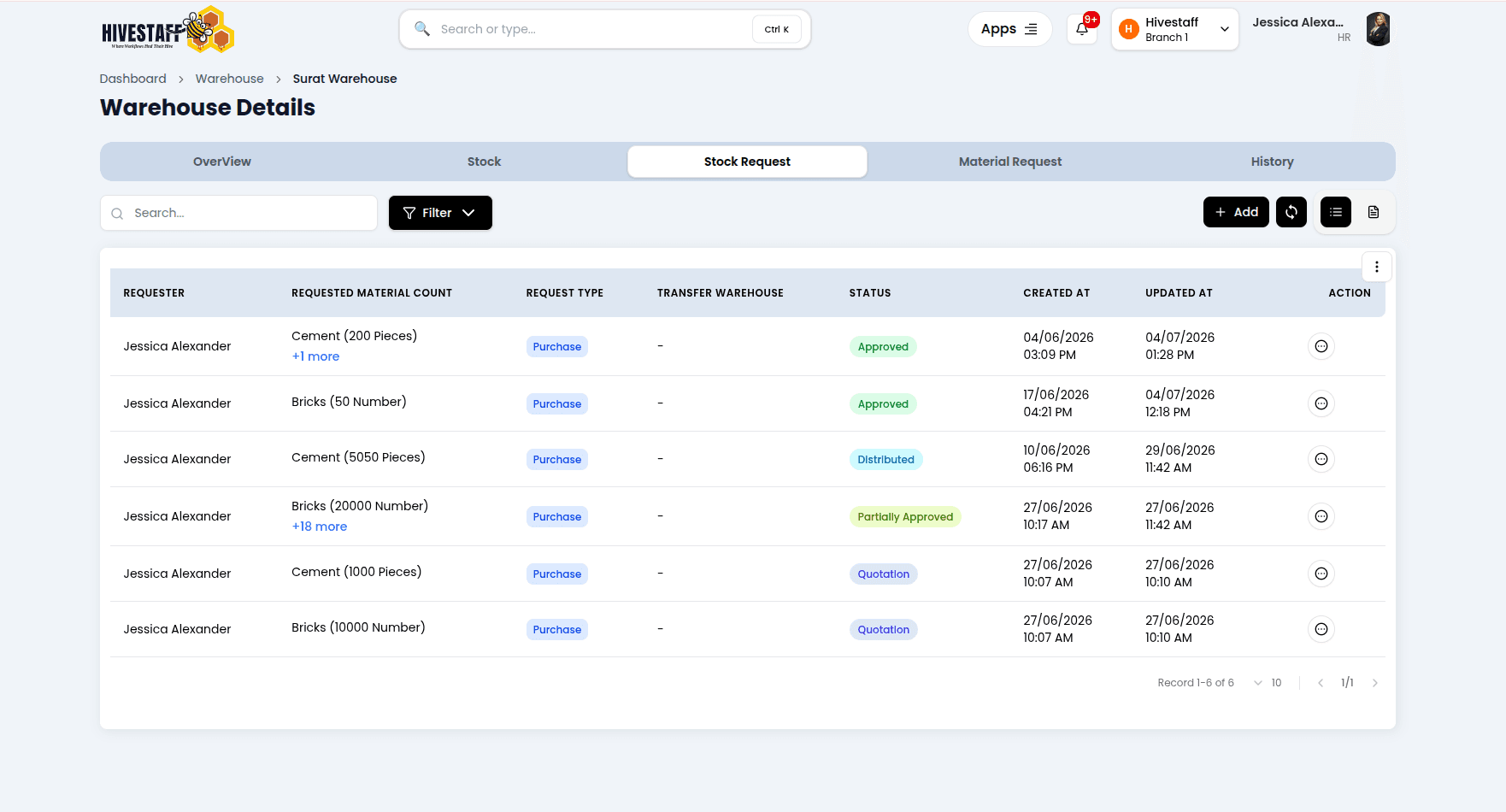Change records per page dropdown showing 10
This screenshot has height=812, width=1506.
pos(1268,683)
